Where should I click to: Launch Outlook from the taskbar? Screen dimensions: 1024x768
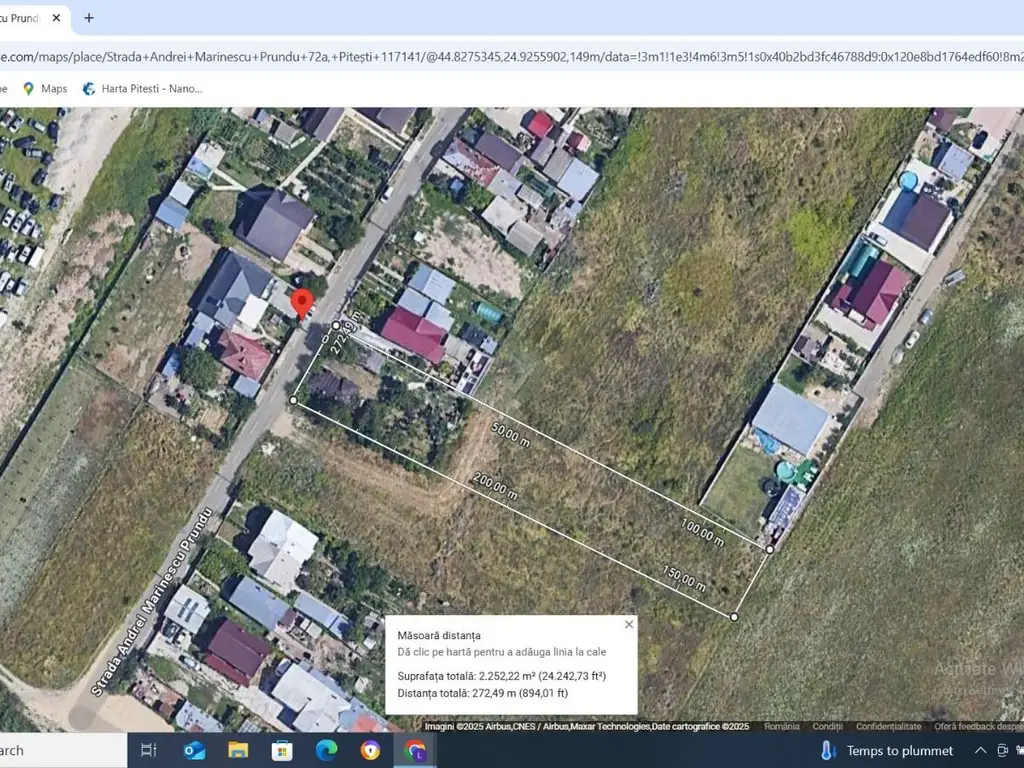(194, 750)
